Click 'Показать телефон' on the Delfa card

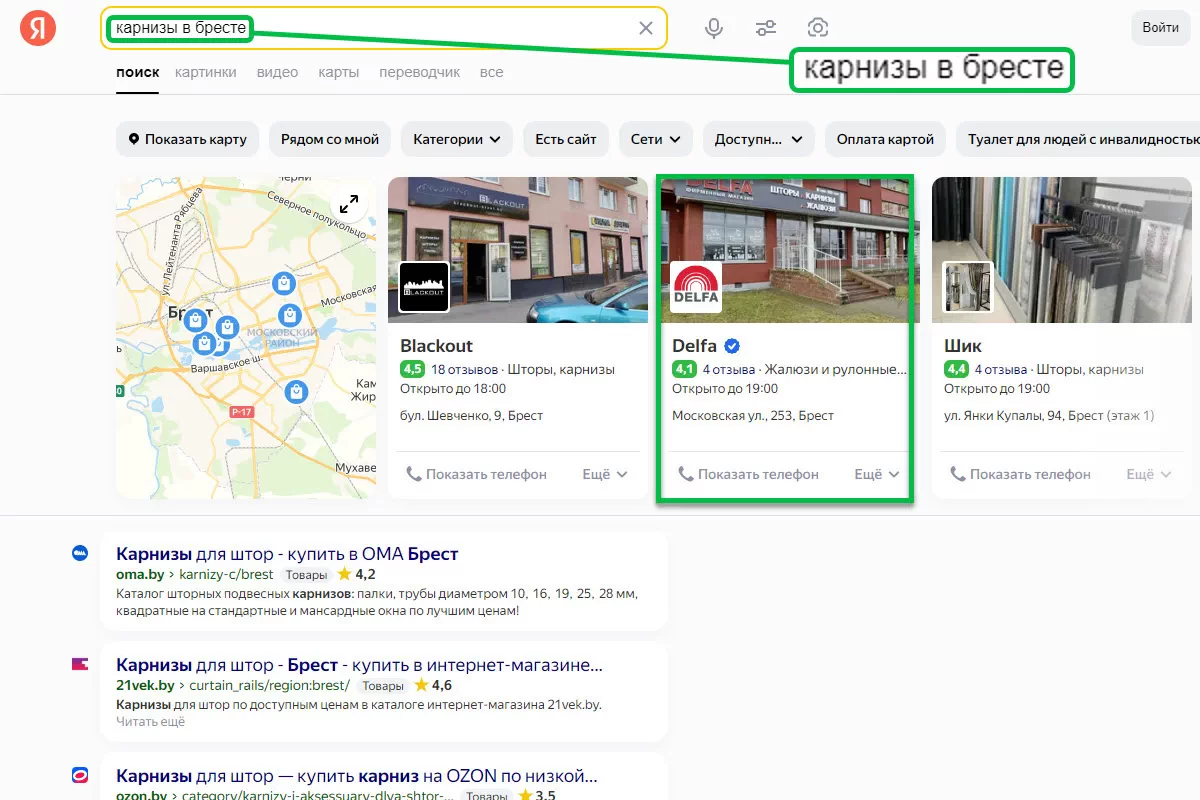[748, 474]
